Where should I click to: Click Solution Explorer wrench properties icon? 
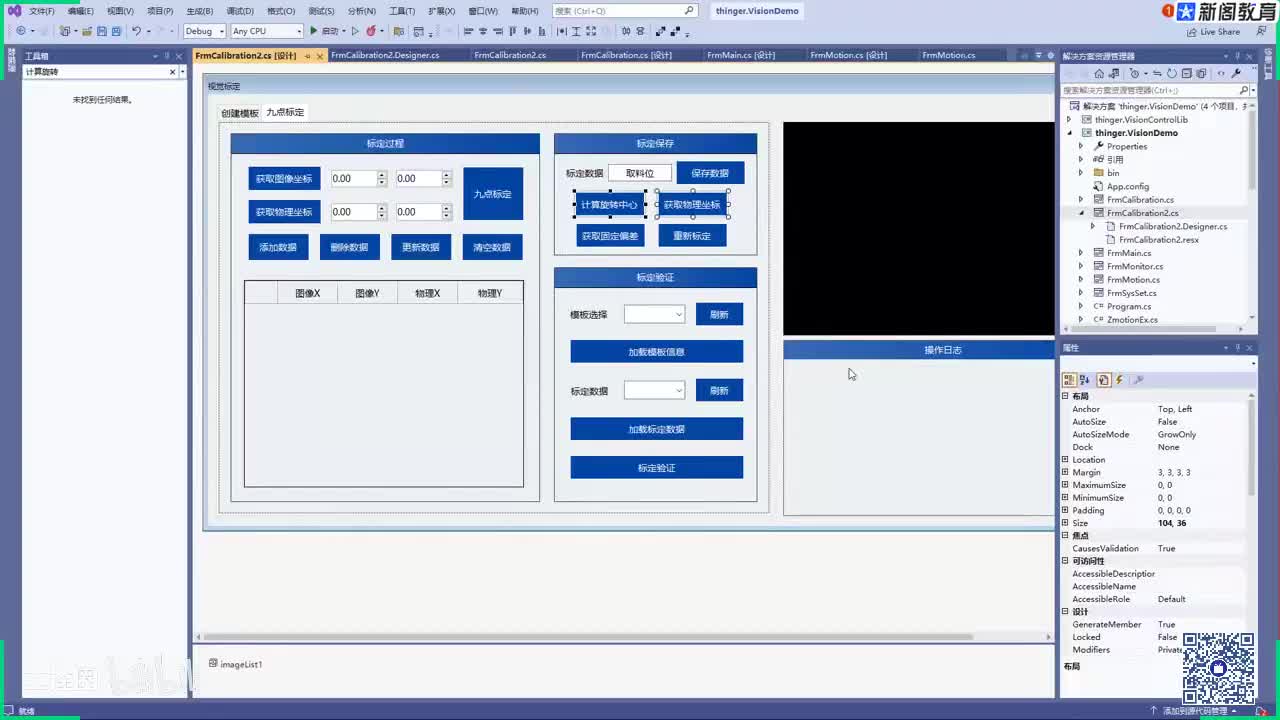[x=1236, y=73]
